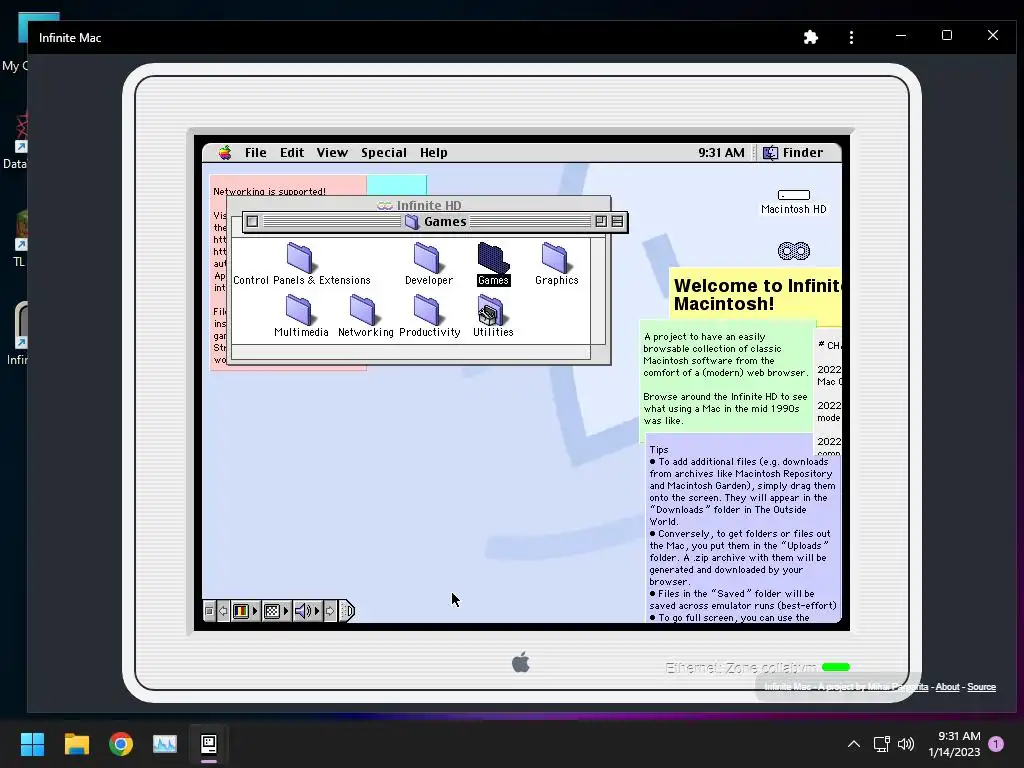The height and width of the screenshot is (768, 1024).
Task: Launch Google Chrome from the taskbar
Action: (121, 744)
